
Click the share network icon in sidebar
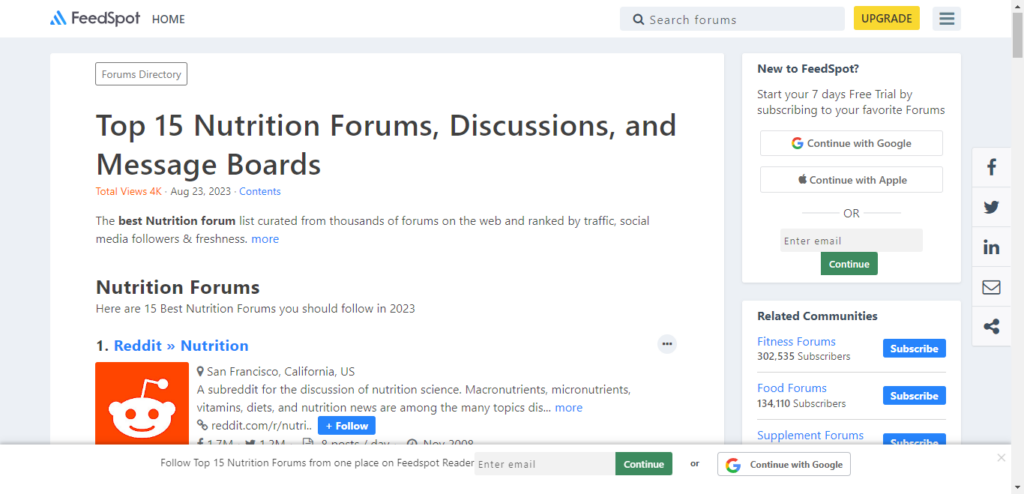pyautogui.click(x=991, y=326)
